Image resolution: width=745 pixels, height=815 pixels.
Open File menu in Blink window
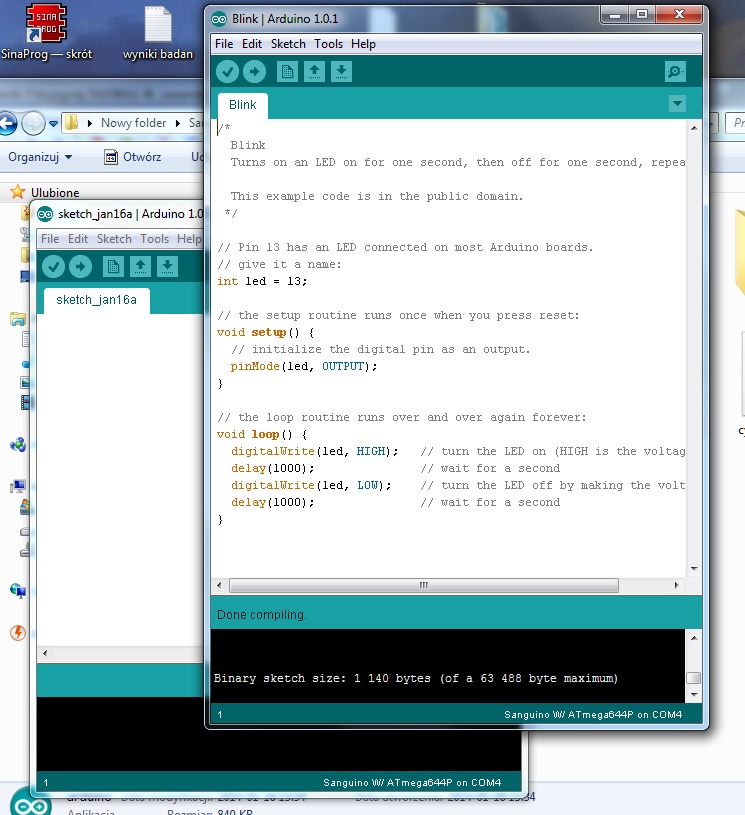224,44
